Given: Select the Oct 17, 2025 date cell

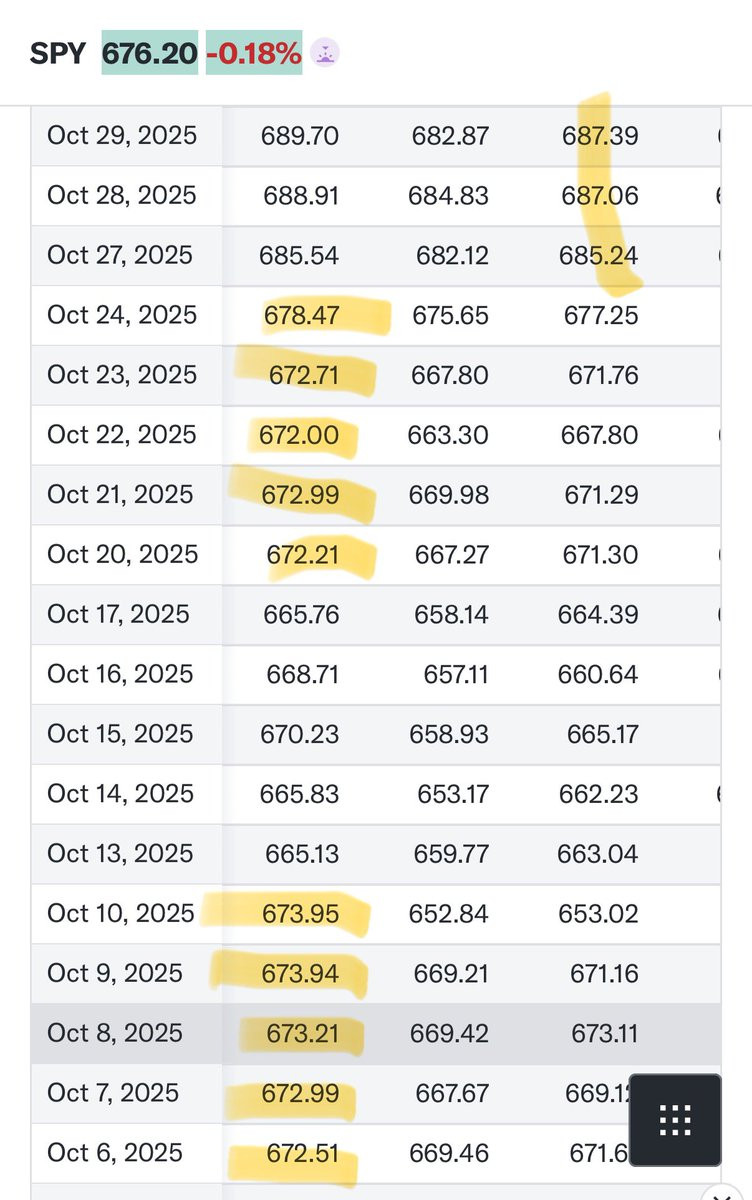Looking at the screenshot, I should (118, 615).
